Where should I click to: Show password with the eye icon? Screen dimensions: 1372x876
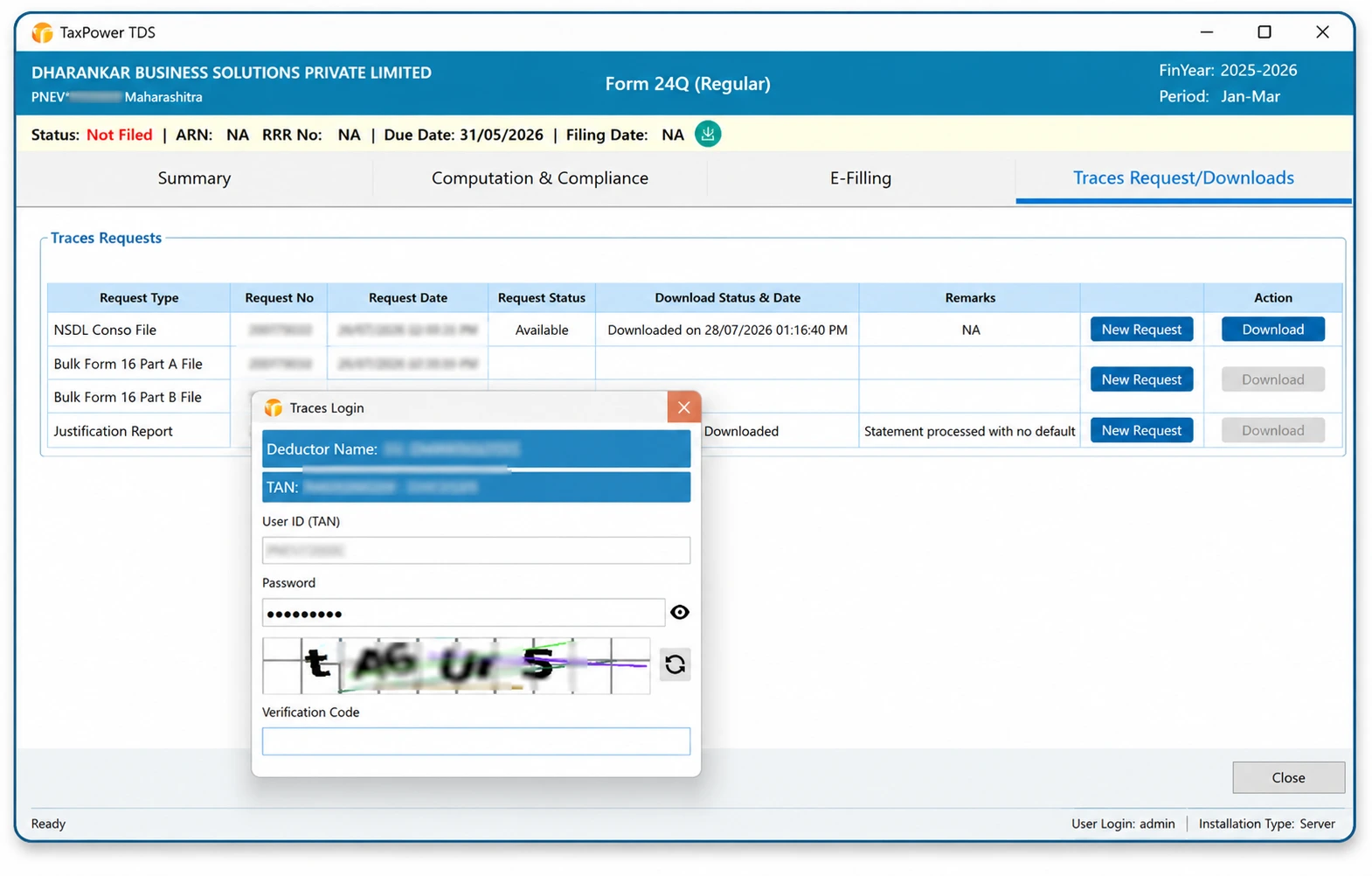coord(680,612)
